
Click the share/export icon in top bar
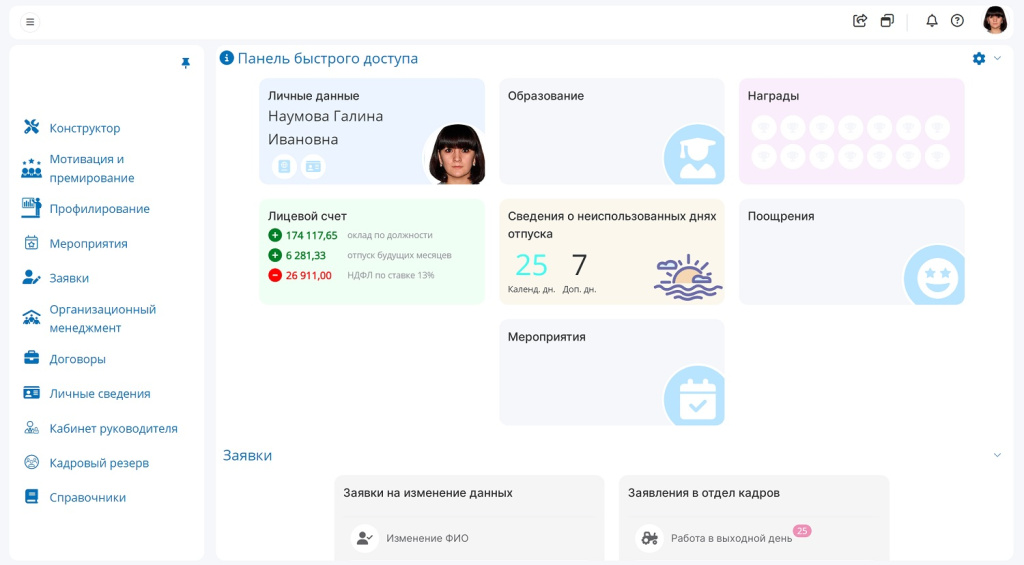[x=860, y=21]
